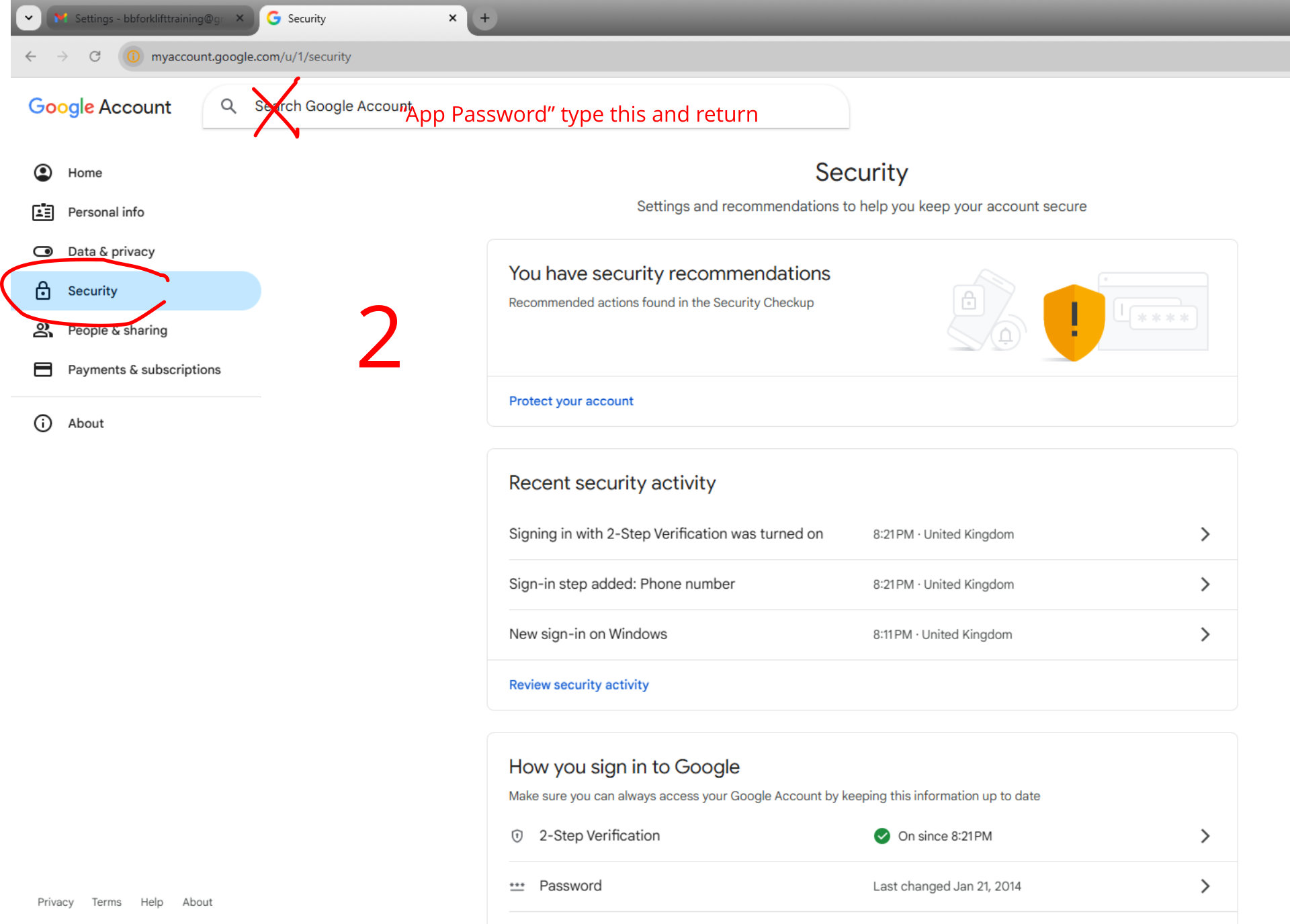The height and width of the screenshot is (924, 1290).
Task: Click the Personal info card icon
Action: coord(43,212)
